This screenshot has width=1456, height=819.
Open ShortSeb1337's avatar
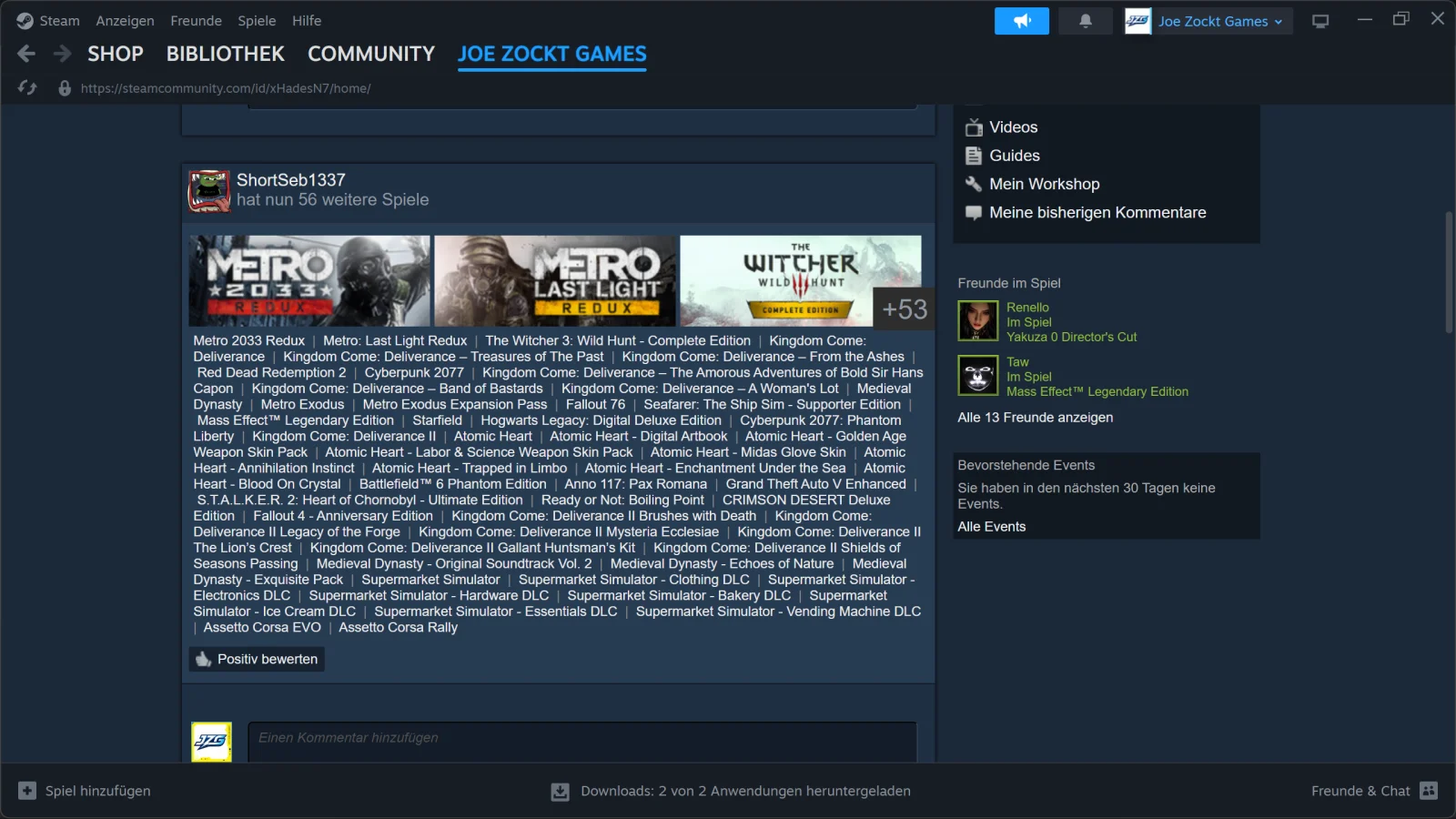pyautogui.click(x=209, y=190)
